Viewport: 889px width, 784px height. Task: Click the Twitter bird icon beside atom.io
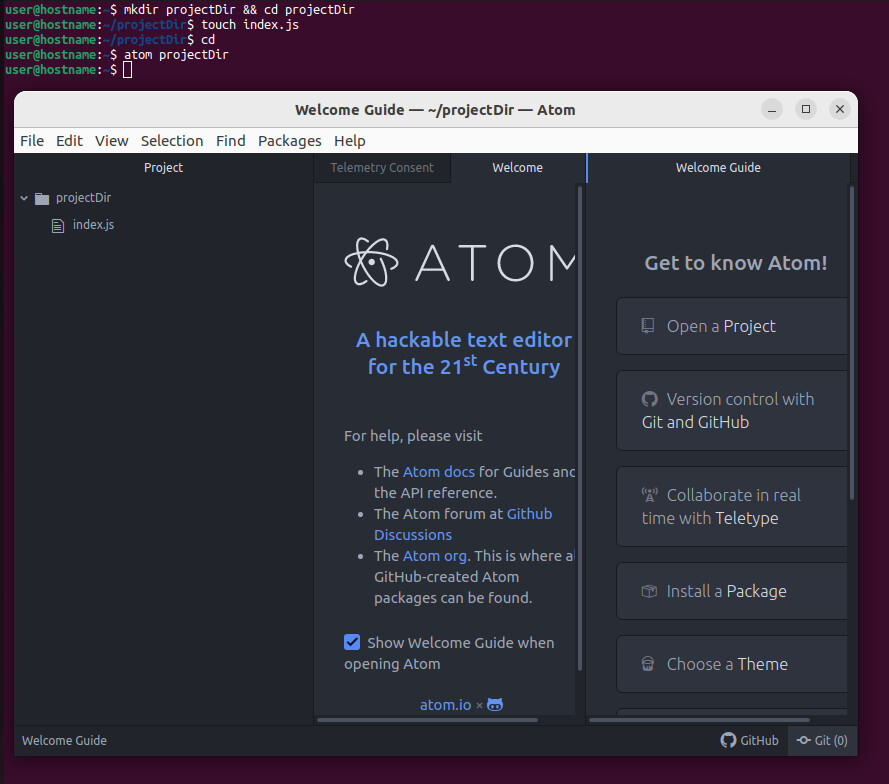(x=494, y=705)
